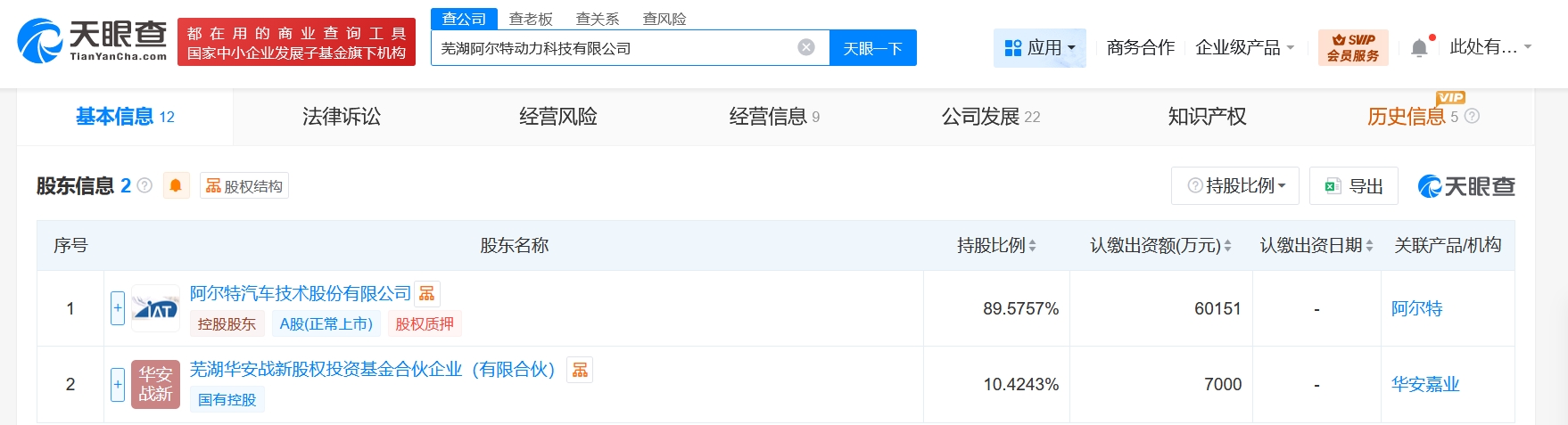Image resolution: width=1568 pixels, height=425 pixels.
Task: Open the 企业级产品 dropdown
Action: pos(1244,47)
